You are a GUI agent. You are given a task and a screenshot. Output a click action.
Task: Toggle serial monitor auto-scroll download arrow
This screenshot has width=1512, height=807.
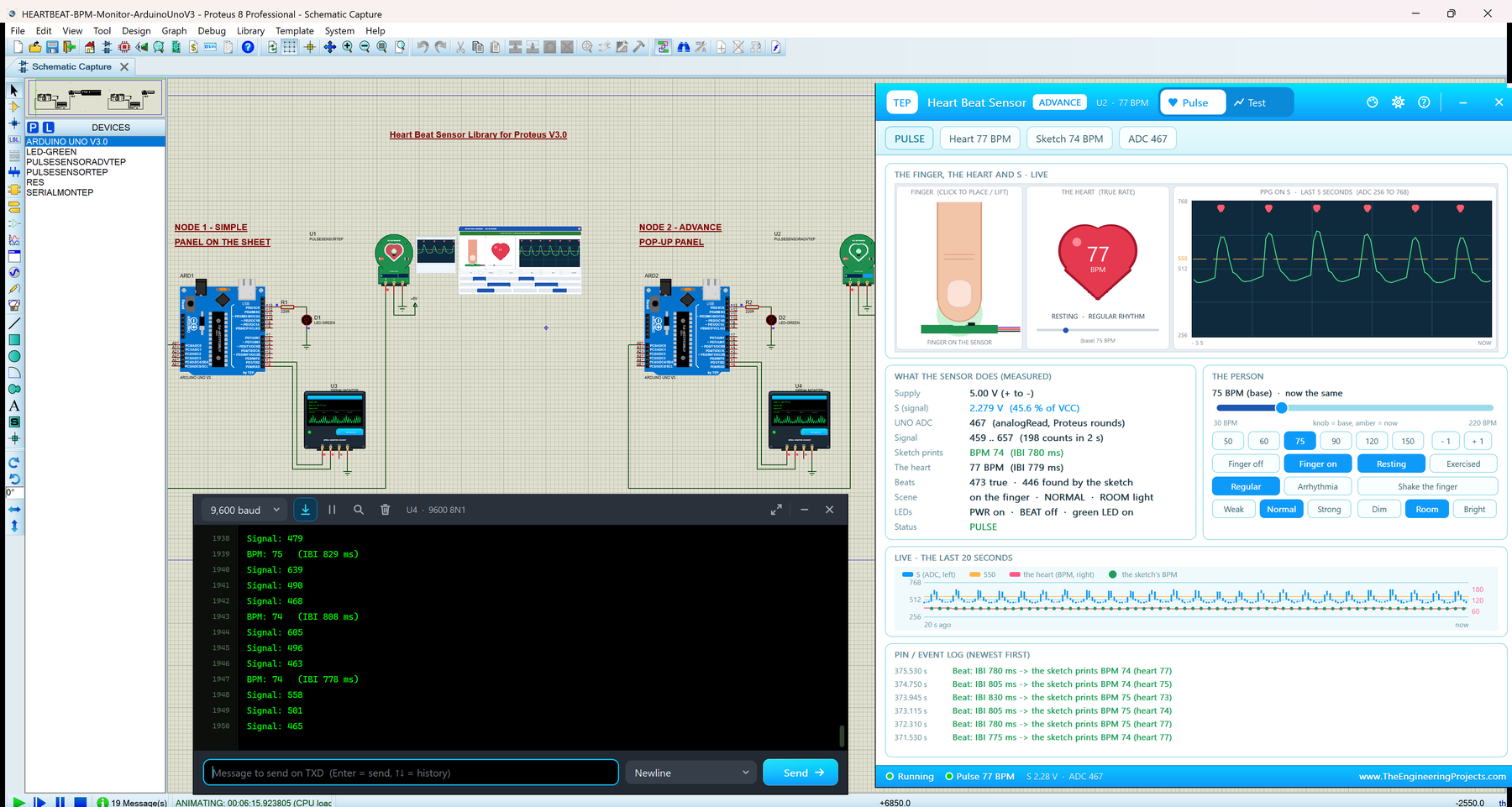pos(305,510)
